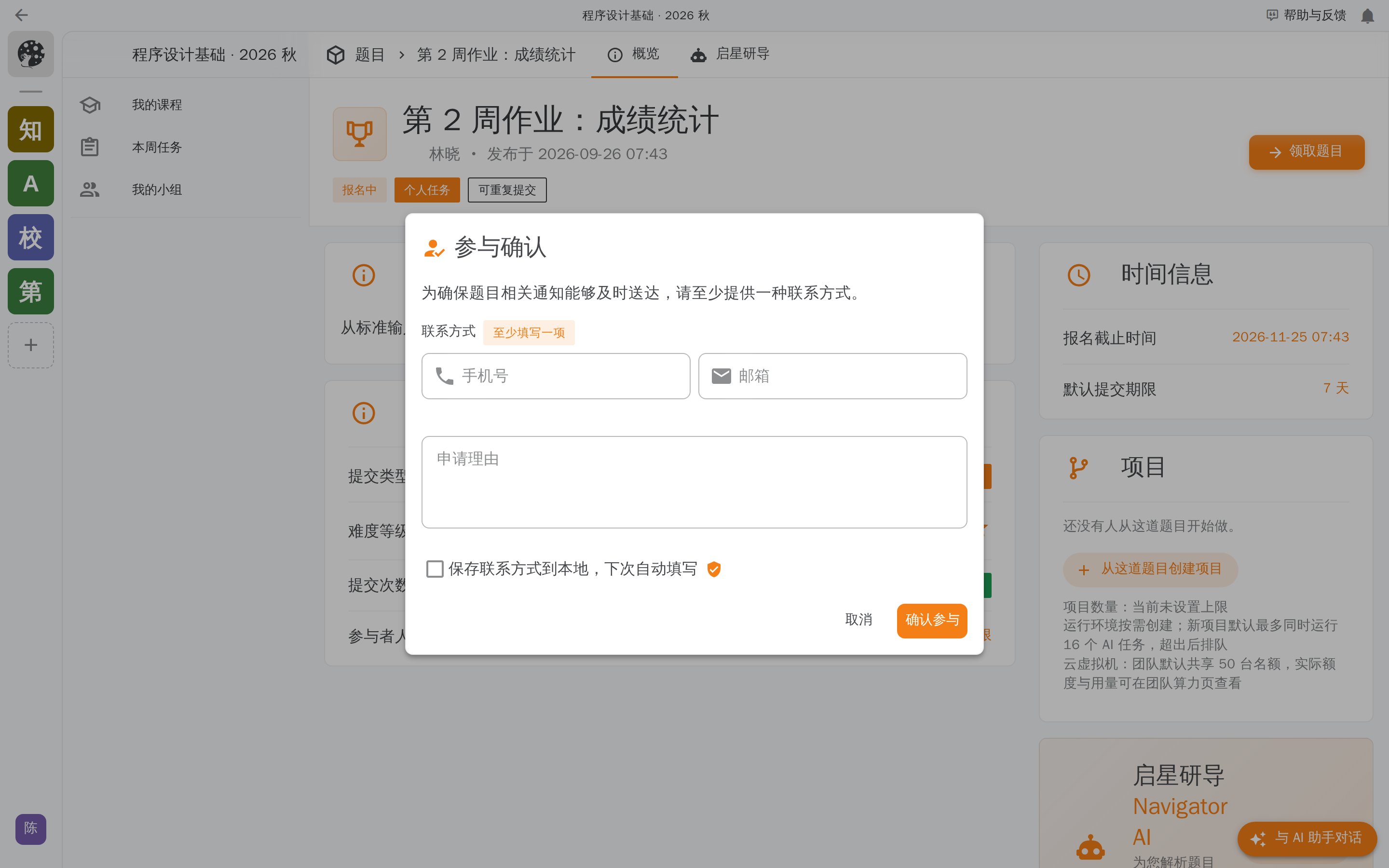Go to 我的课程 in sidebar

coord(185,105)
